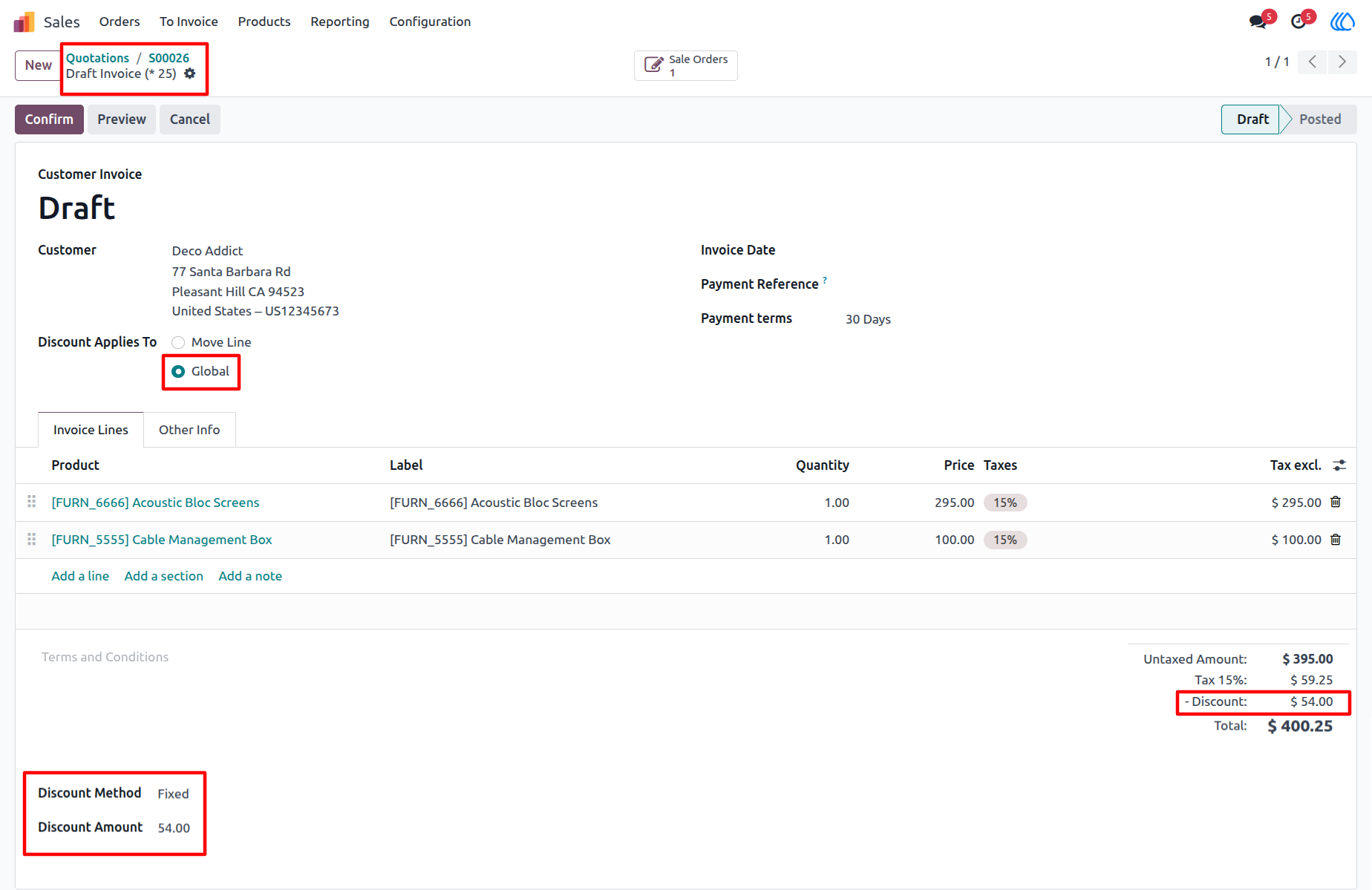
Task: Click Add a note link
Action: click(250, 576)
